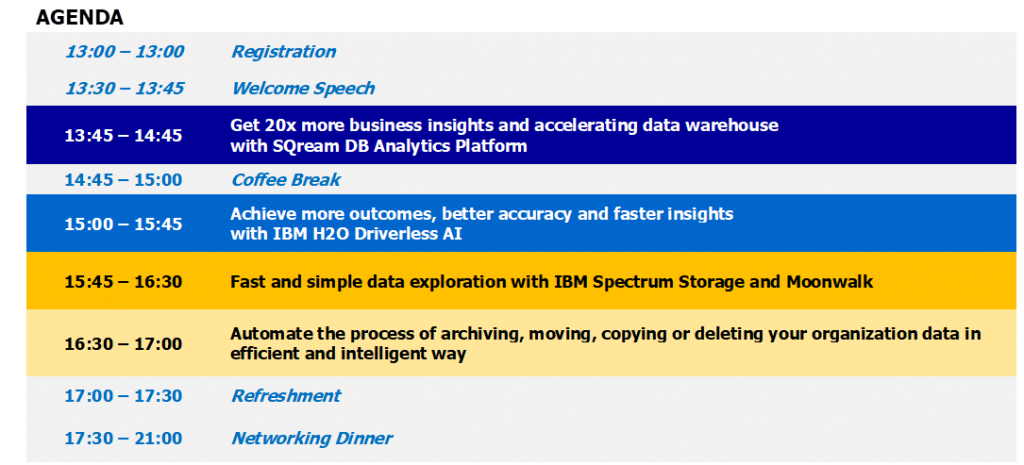Select the IBM Spectrum Storage and Moonwalk session
The height and width of the screenshot is (465, 1024).
[551, 282]
